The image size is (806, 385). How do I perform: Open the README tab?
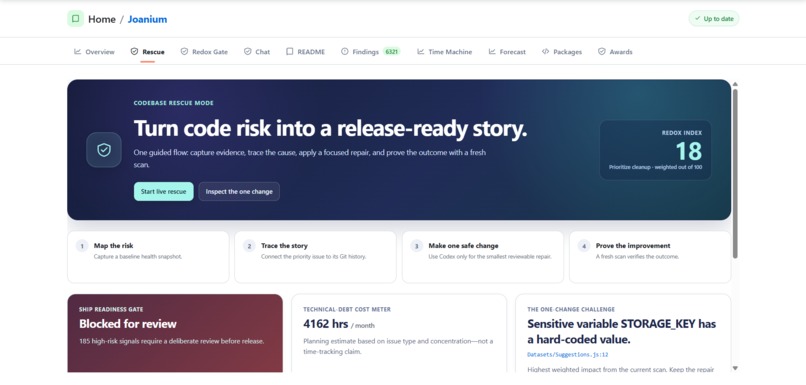[x=306, y=52]
